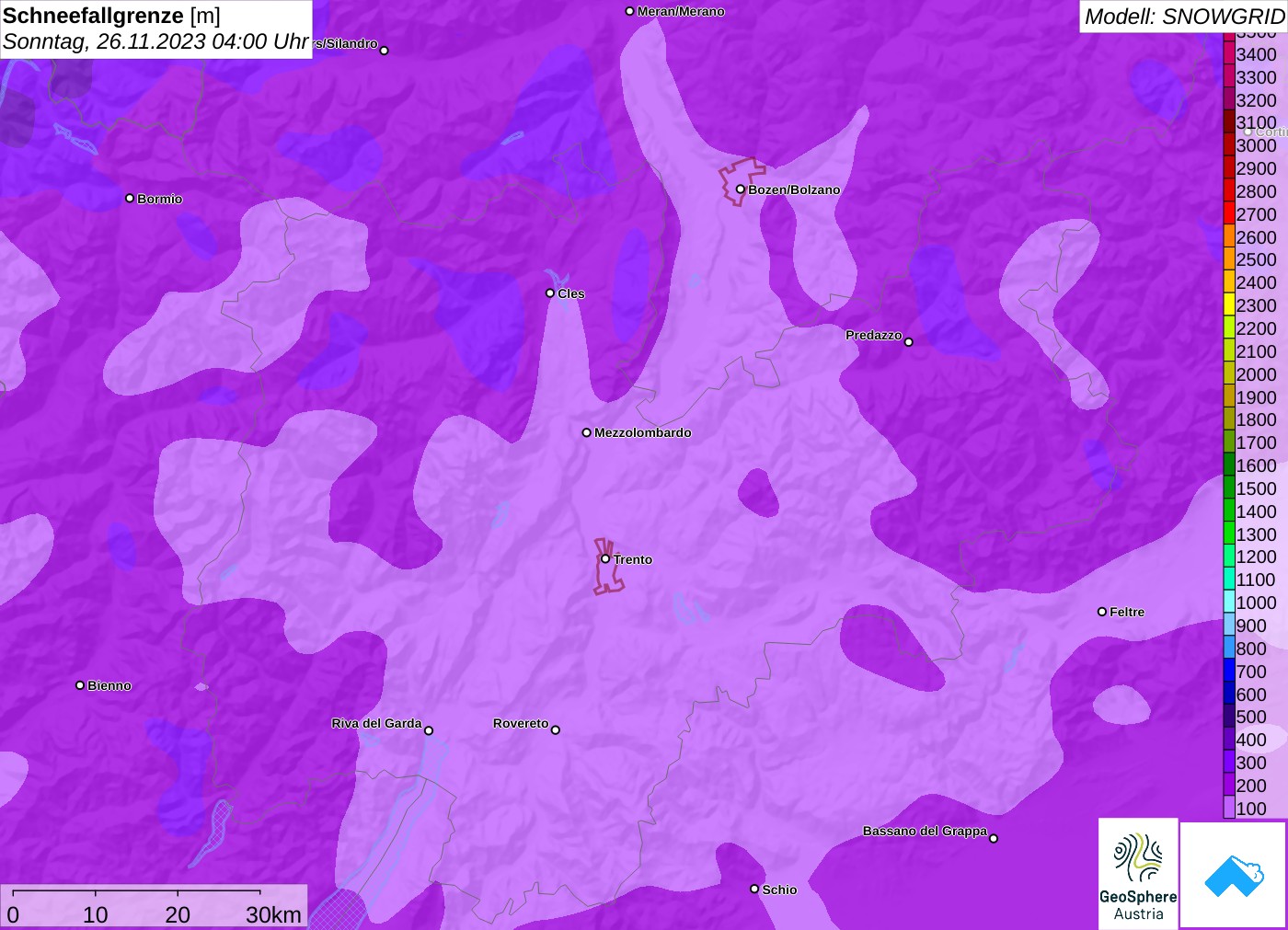The height and width of the screenshot is (930, 1288).
Task: Click the "Bozen/Bolzano" city label
Action: click(794, 189)
